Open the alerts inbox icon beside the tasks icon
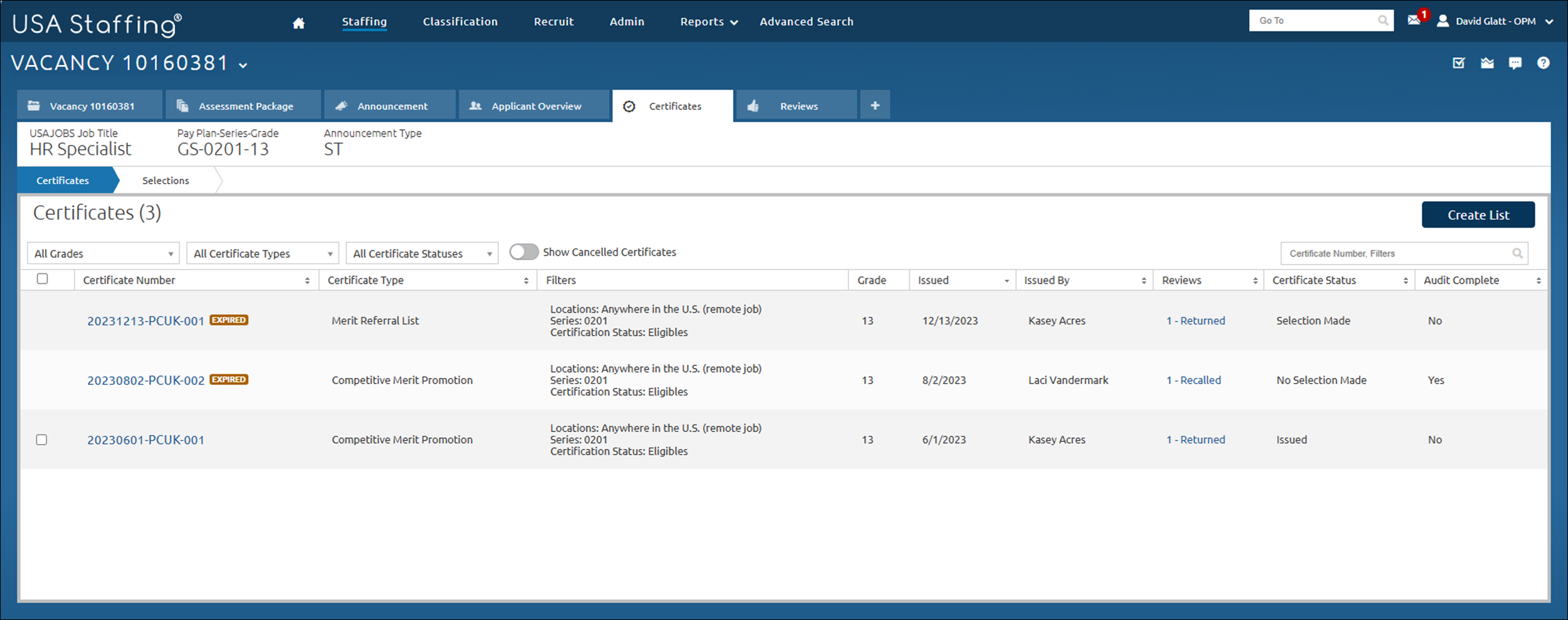The width and height of the screenshot is (1568, 620). coord(1487,63)
